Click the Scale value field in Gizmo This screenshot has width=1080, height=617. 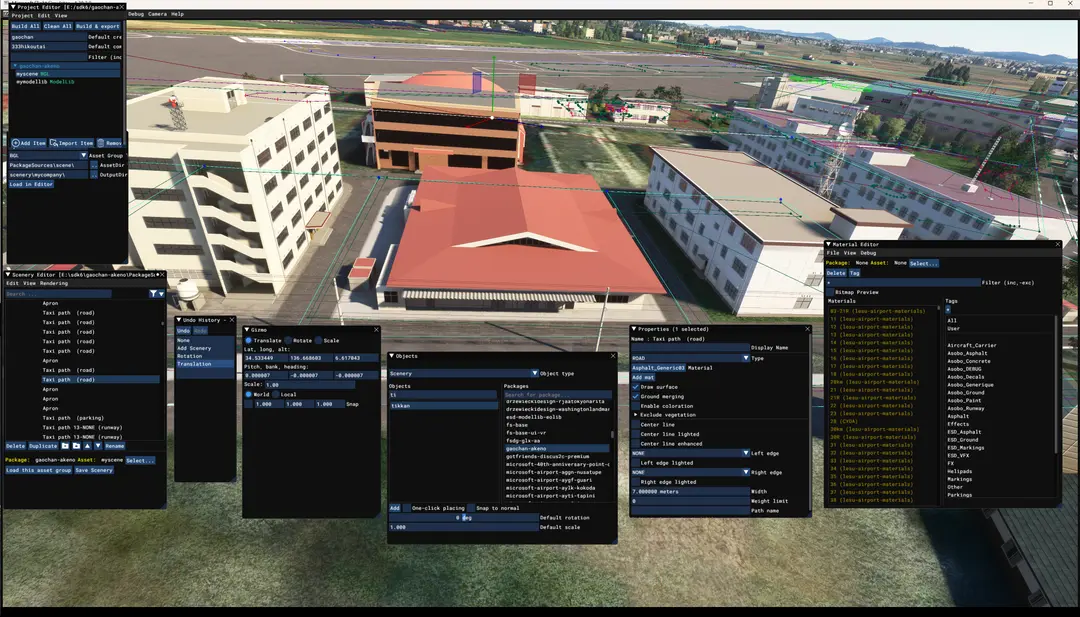point(308,385)
